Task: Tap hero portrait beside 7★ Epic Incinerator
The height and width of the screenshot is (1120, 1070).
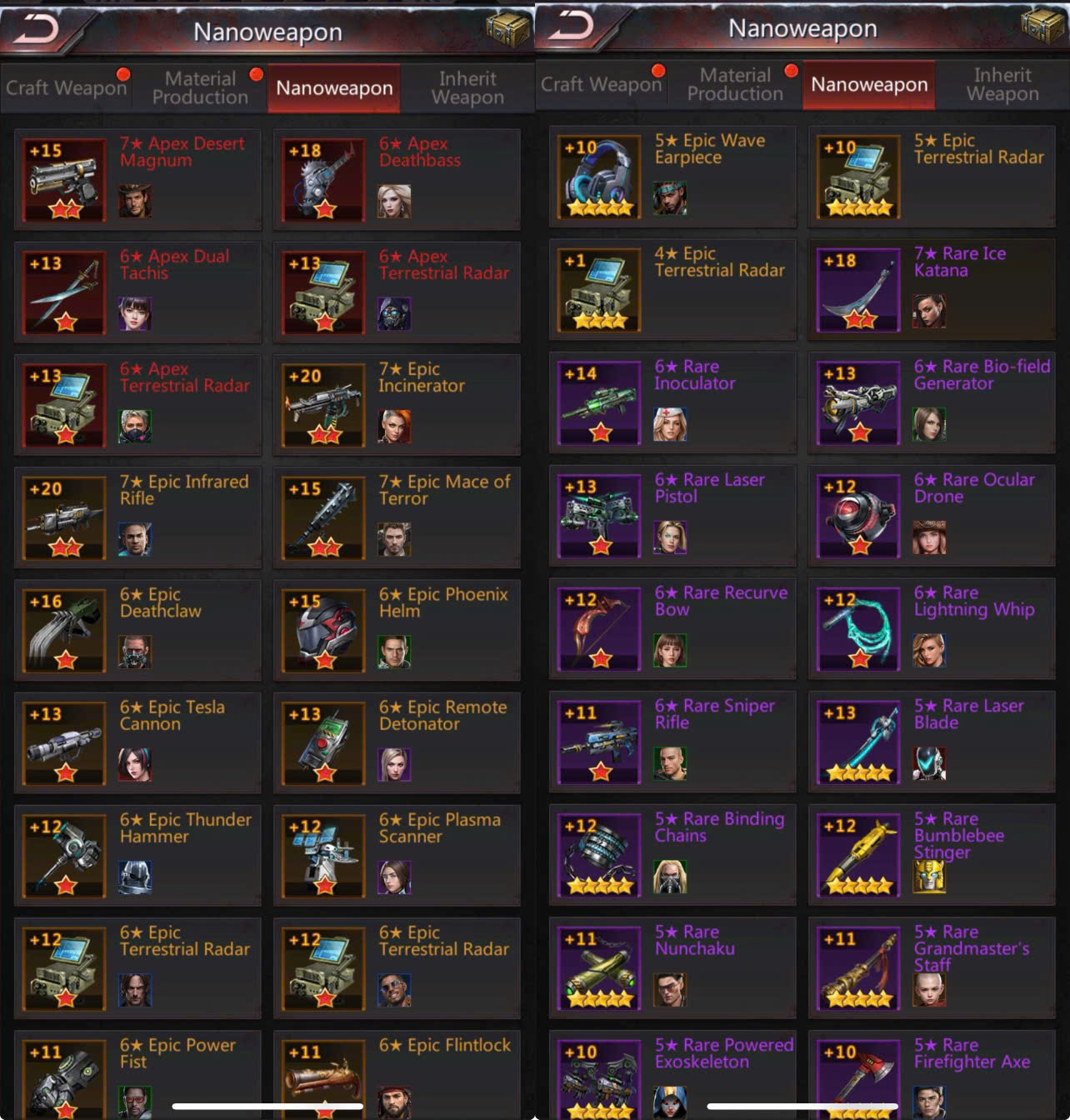Action: tap(394, 426)
